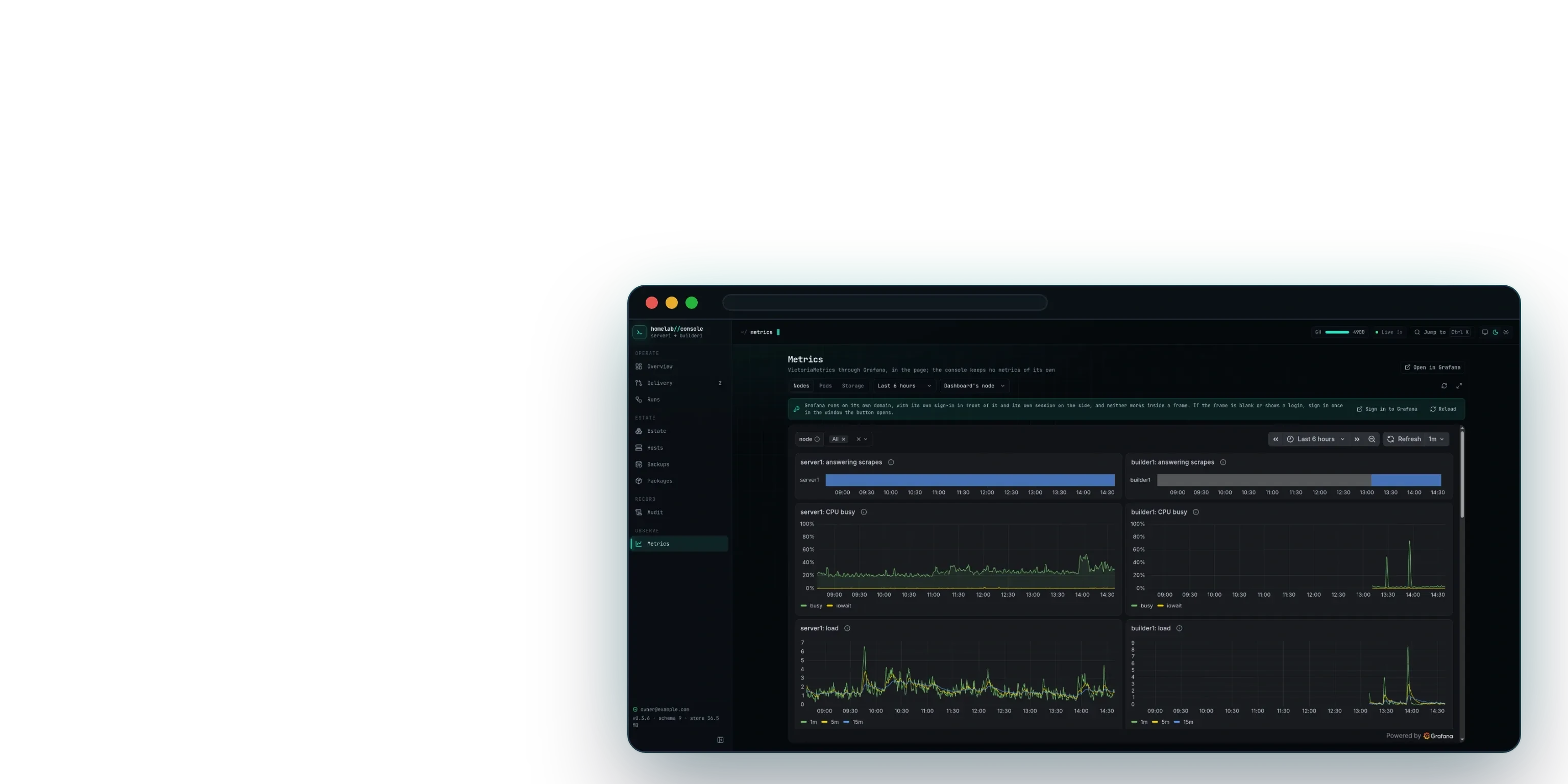Show info for the server1: load panel

pyautogui.click(x=847, y=629)
